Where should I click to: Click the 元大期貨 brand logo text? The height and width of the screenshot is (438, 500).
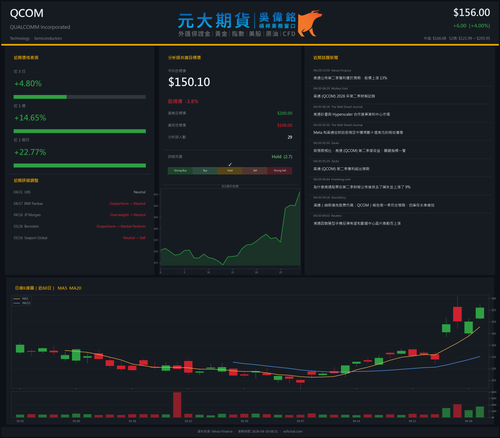pos(214,21)
